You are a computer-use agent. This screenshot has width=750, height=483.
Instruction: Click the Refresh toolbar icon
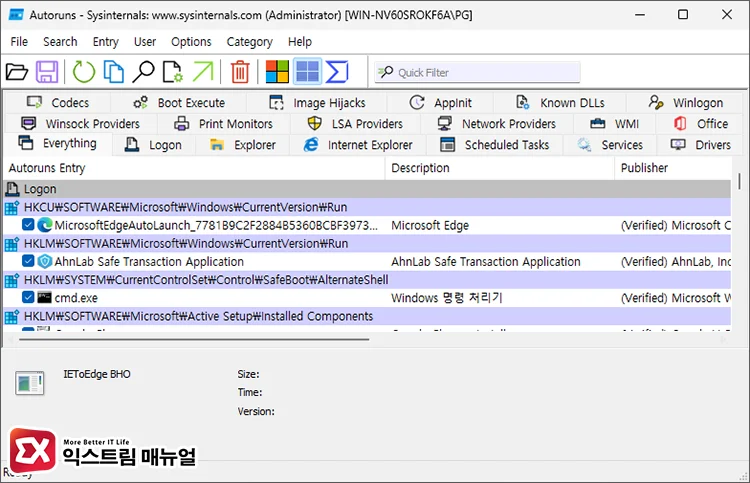83,72
